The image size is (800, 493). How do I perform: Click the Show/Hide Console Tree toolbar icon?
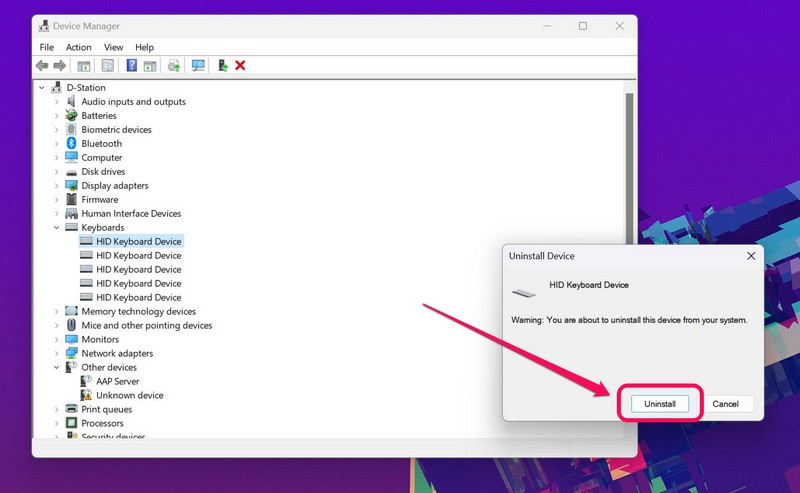pos(84,66)
